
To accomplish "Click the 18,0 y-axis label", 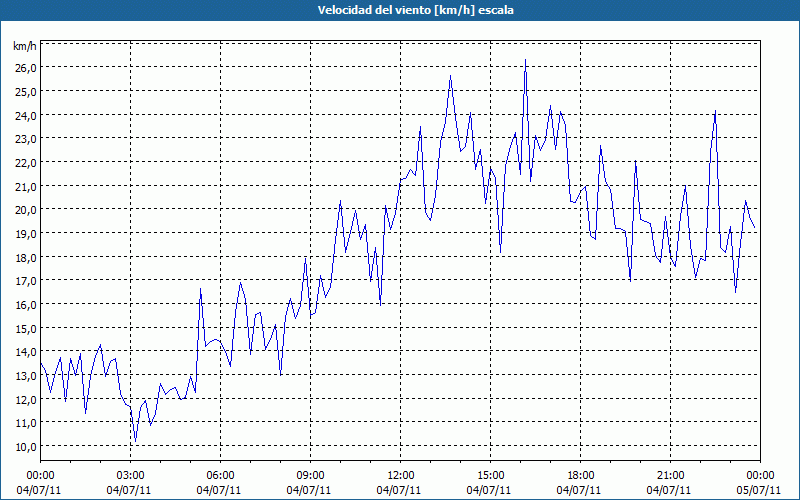I will (x=25, y=257).
